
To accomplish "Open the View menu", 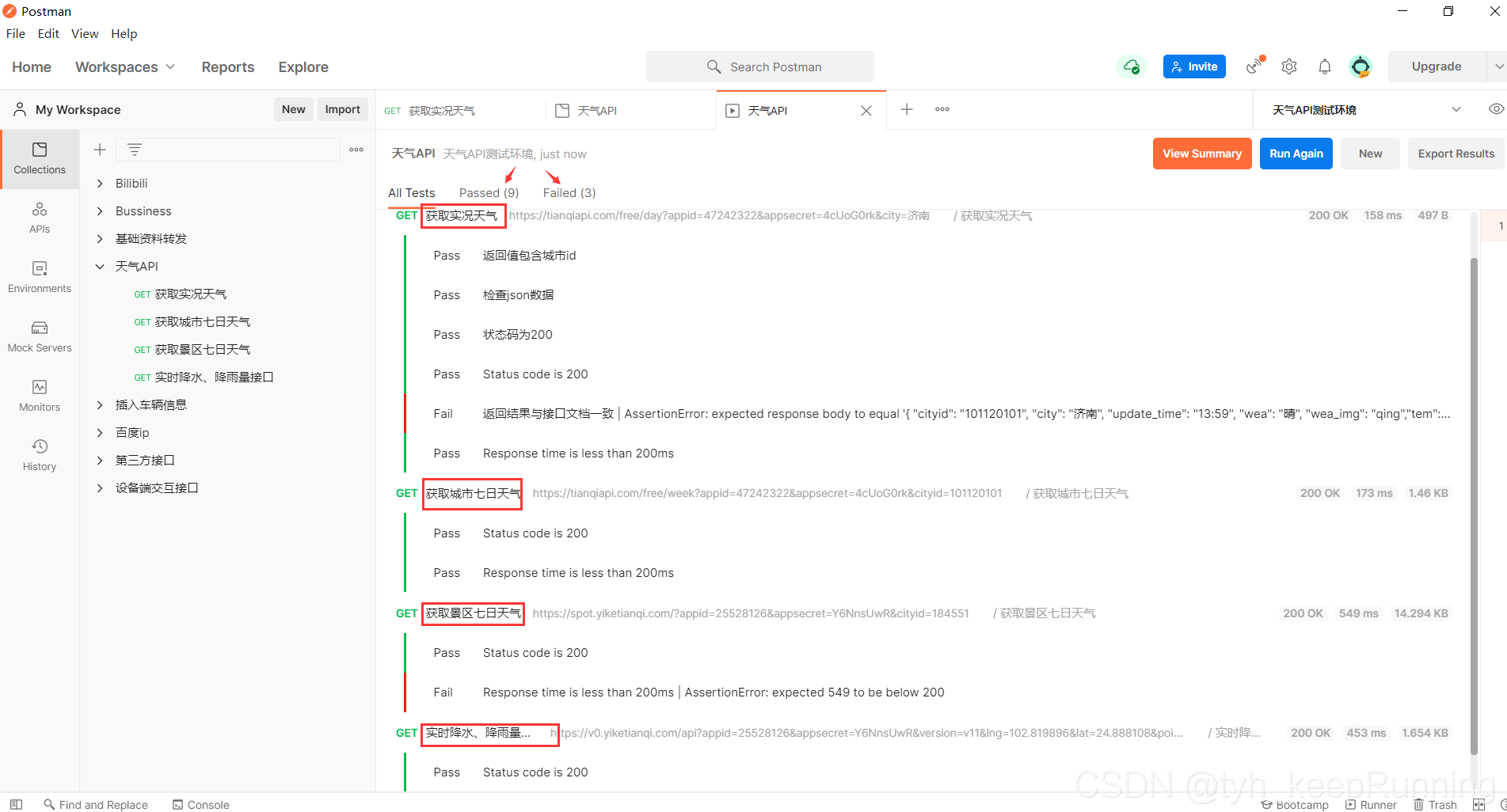I will click(x=85, y=33).
